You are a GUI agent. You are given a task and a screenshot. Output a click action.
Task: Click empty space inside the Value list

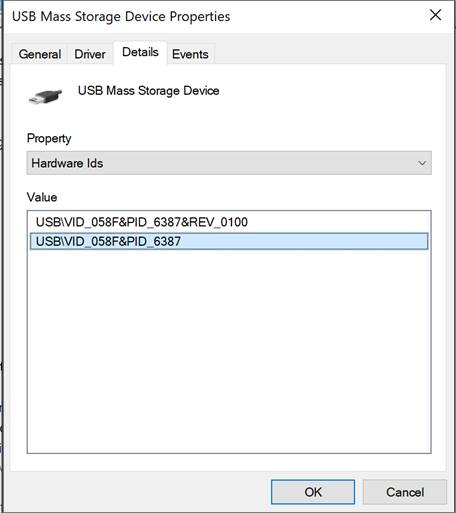point(229,350)
